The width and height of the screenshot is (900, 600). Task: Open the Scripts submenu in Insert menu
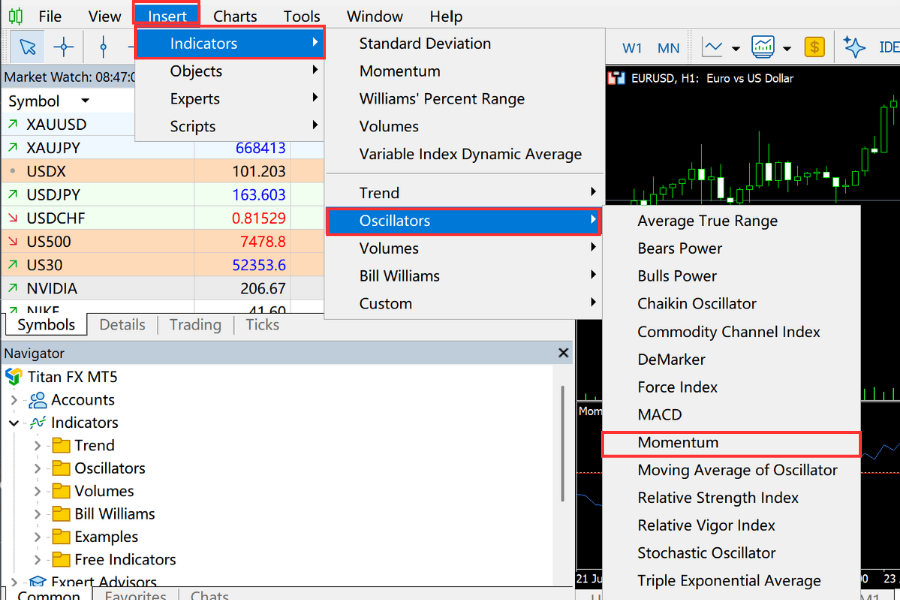point(230,126)
